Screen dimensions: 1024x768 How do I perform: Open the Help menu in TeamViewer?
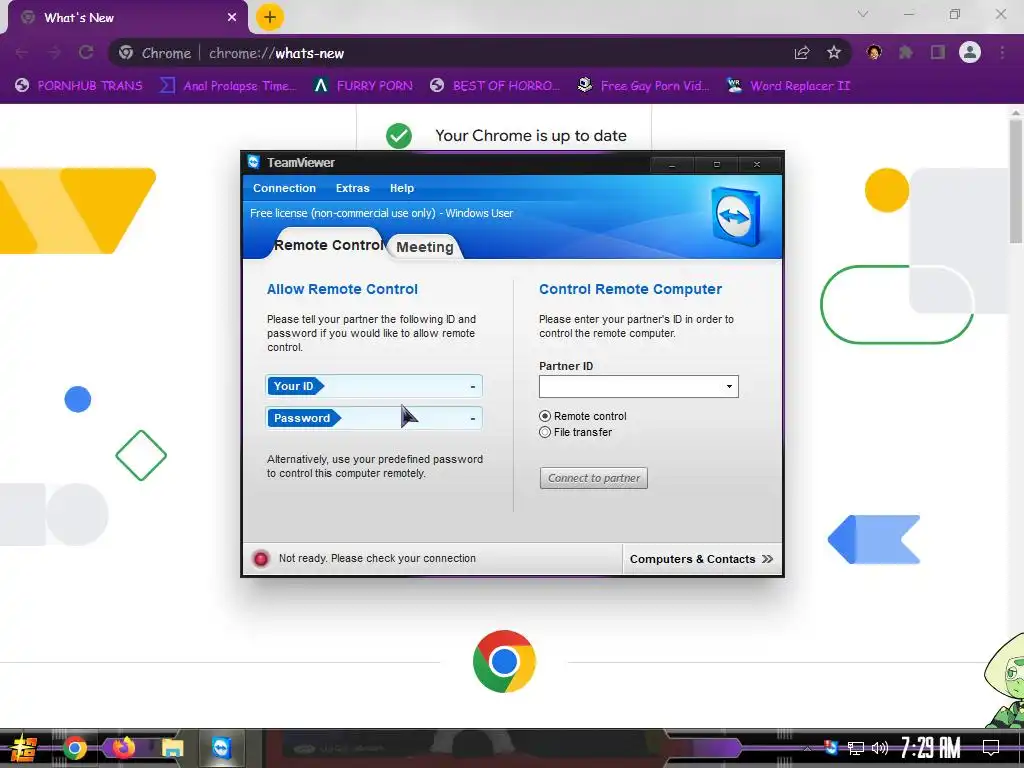click(x=402, y=188)
